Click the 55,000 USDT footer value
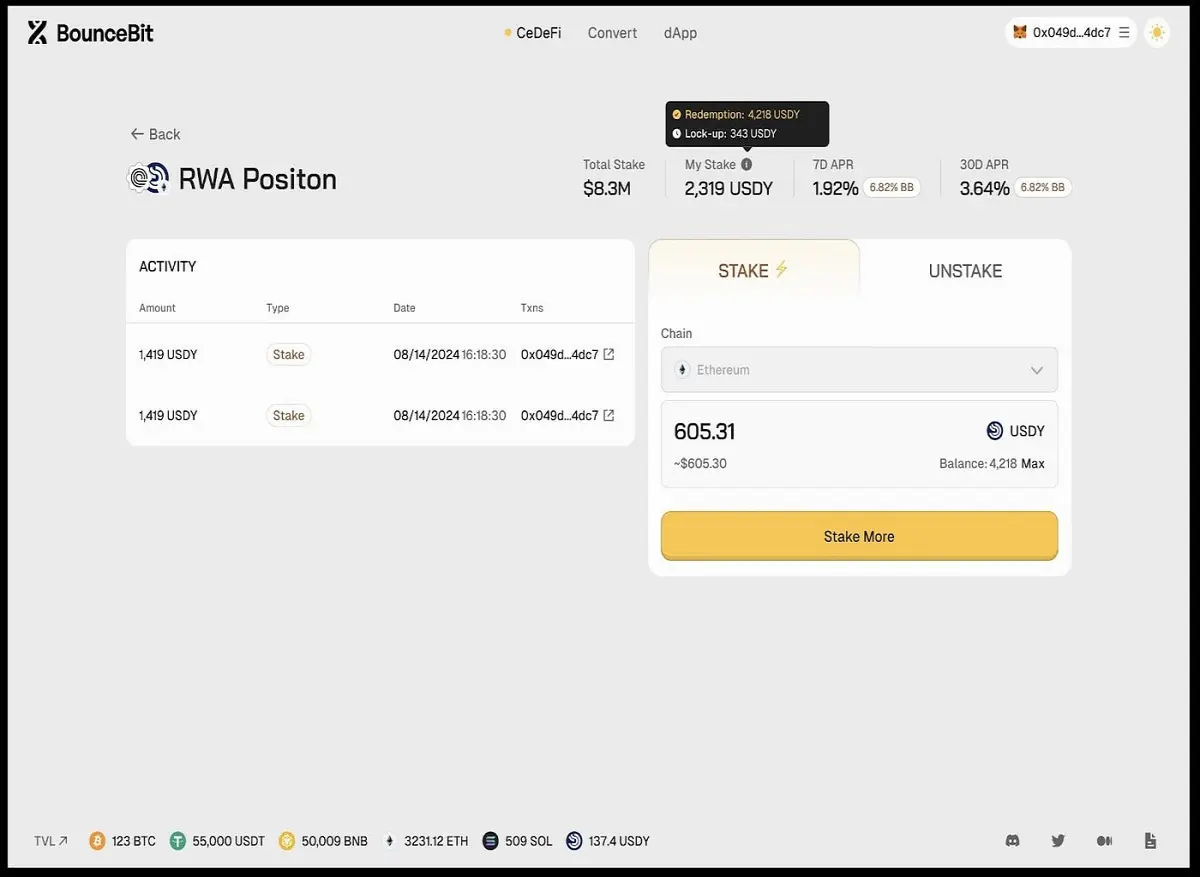Image resolution: width=1200 pixels, height=877 pixels. [229, 841]
